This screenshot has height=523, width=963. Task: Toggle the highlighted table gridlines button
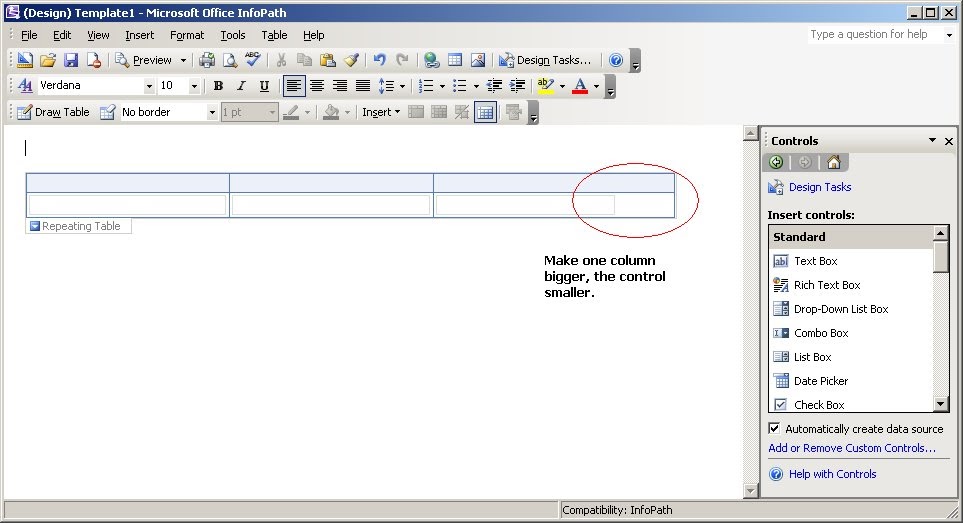point(485,112)
